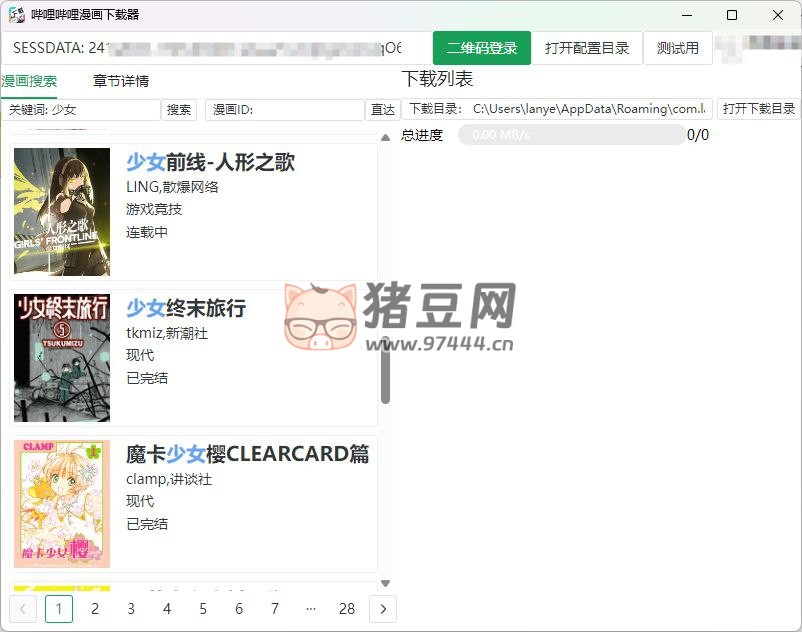Open the 少女终末旅行 cover image
This screenshot has height=632, width=802.
pos(62,357)
